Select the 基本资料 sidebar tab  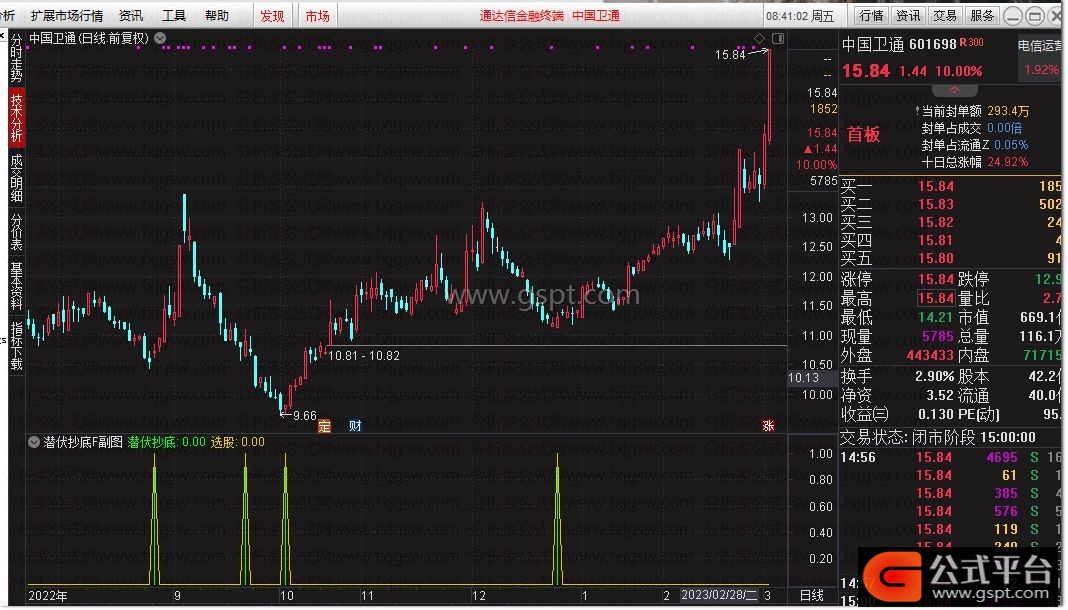click(16, 285)
